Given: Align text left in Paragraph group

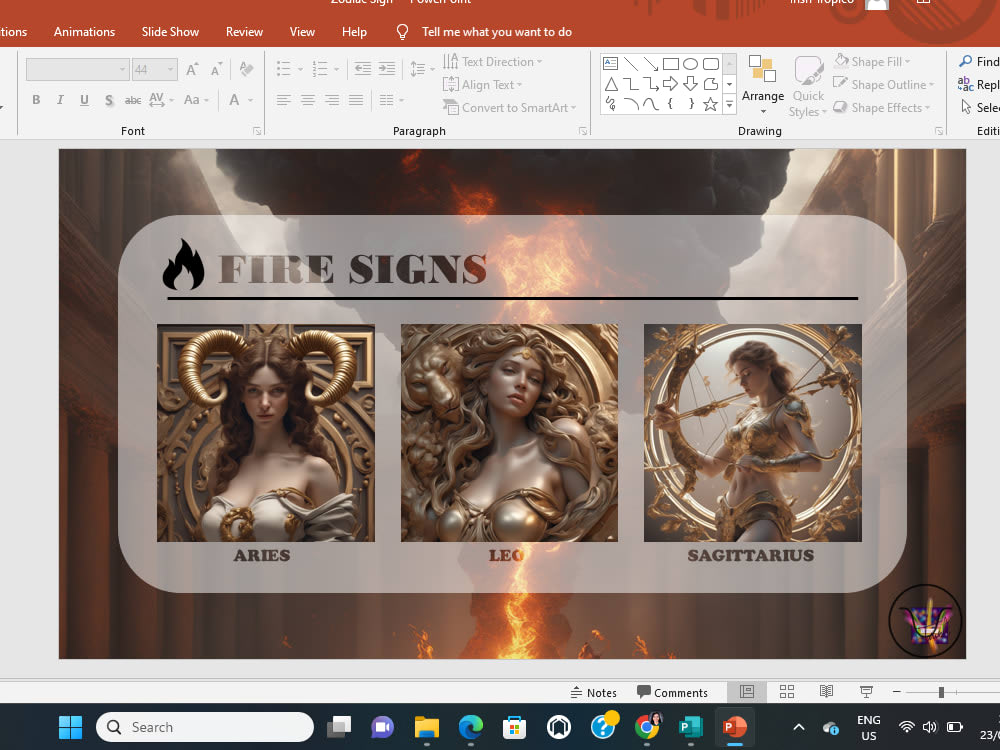Looking at the screenshot, I should pyautogui.click(x=284, y=100).
